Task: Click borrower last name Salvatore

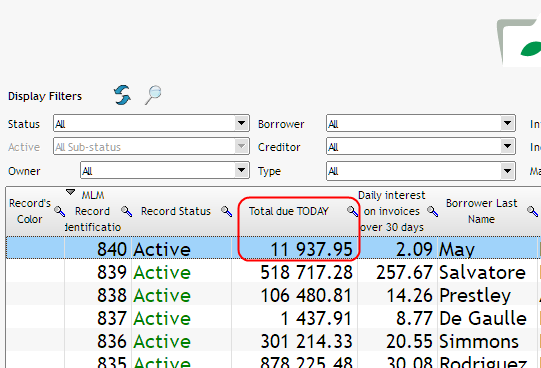Action: [x=482, y=272]
